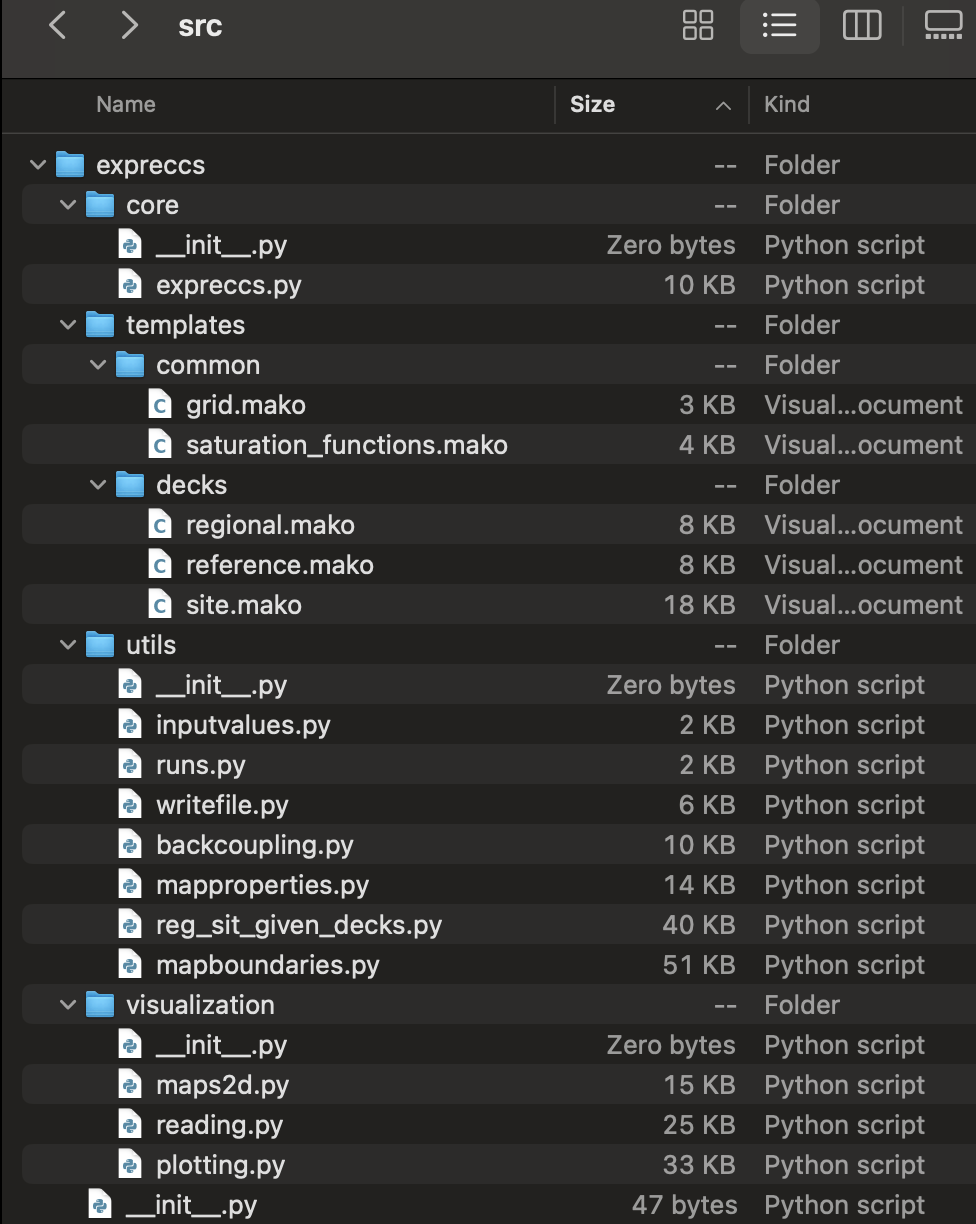Select mapboundaries.py in the list

[488, 965]
